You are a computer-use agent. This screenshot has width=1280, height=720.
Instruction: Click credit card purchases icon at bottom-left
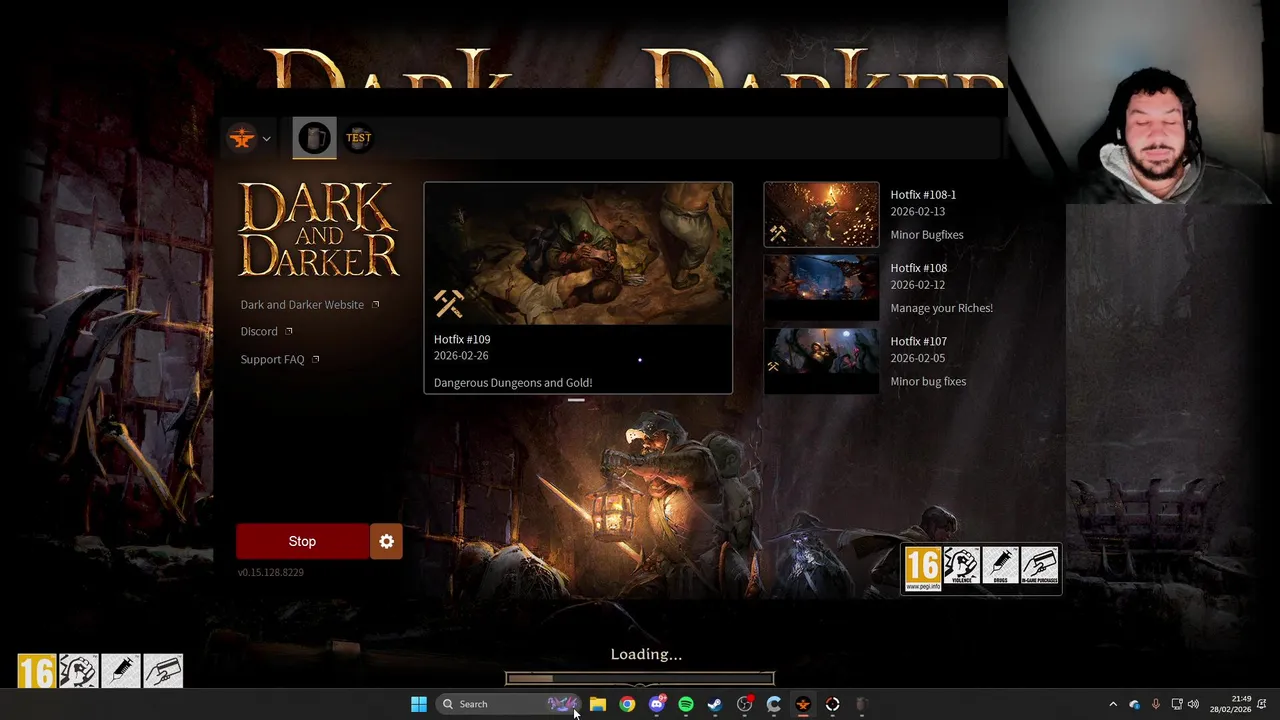point(163,671)
